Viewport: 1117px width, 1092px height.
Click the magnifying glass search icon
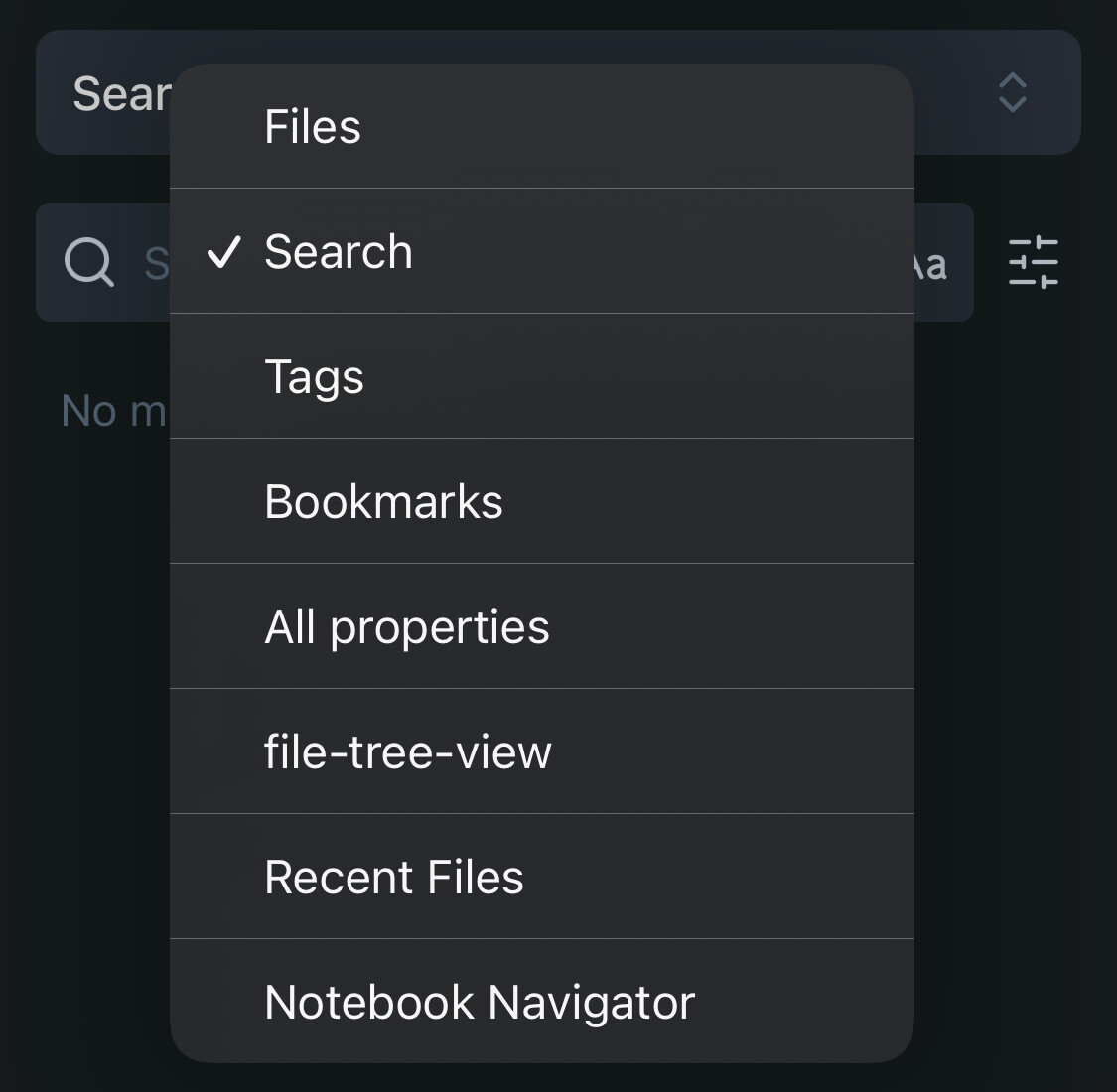pos(89,263)
